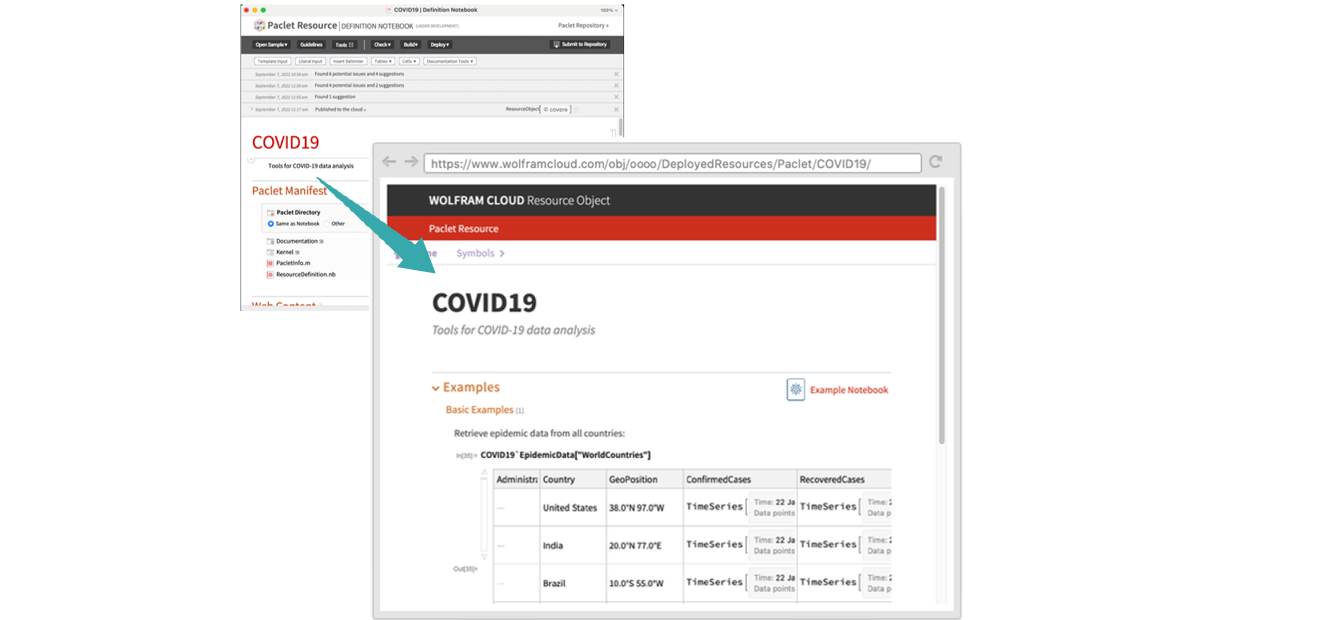Screen dimensions: 1340x620
Task: Open the PacletInfo.m file icon
Action: tap(270, 263)
